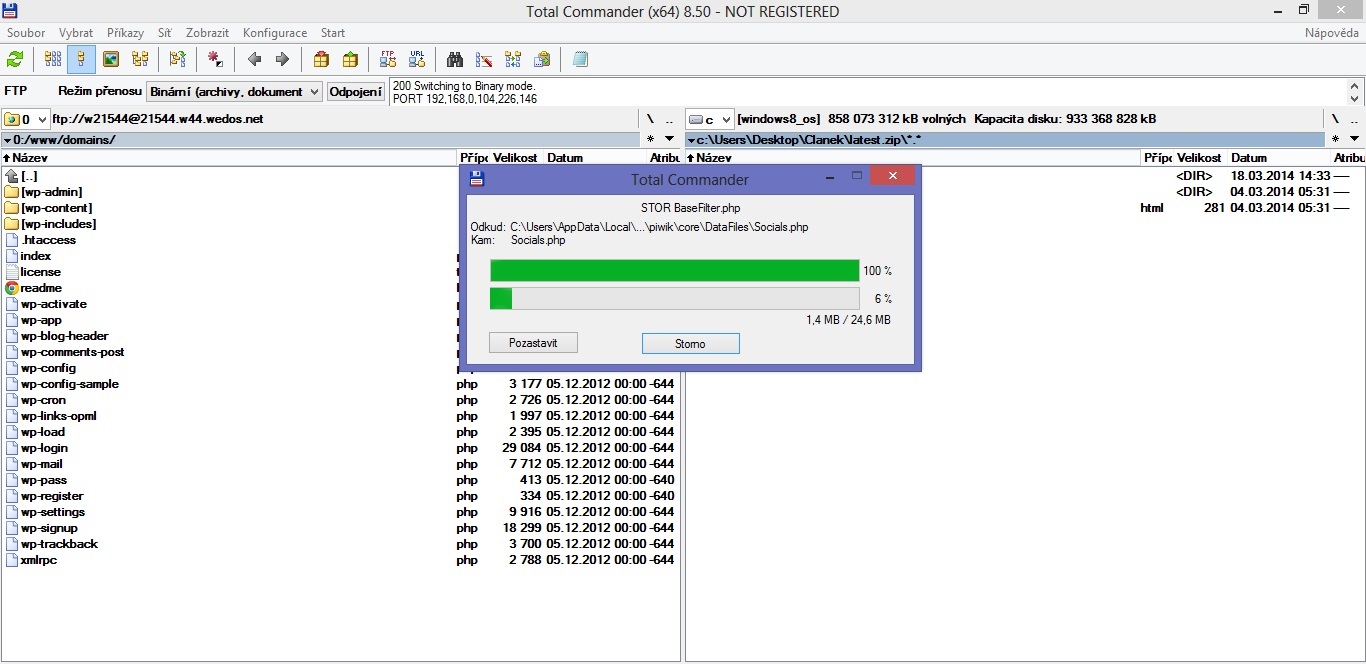Click the red star file filter icon

click(215, 59)
